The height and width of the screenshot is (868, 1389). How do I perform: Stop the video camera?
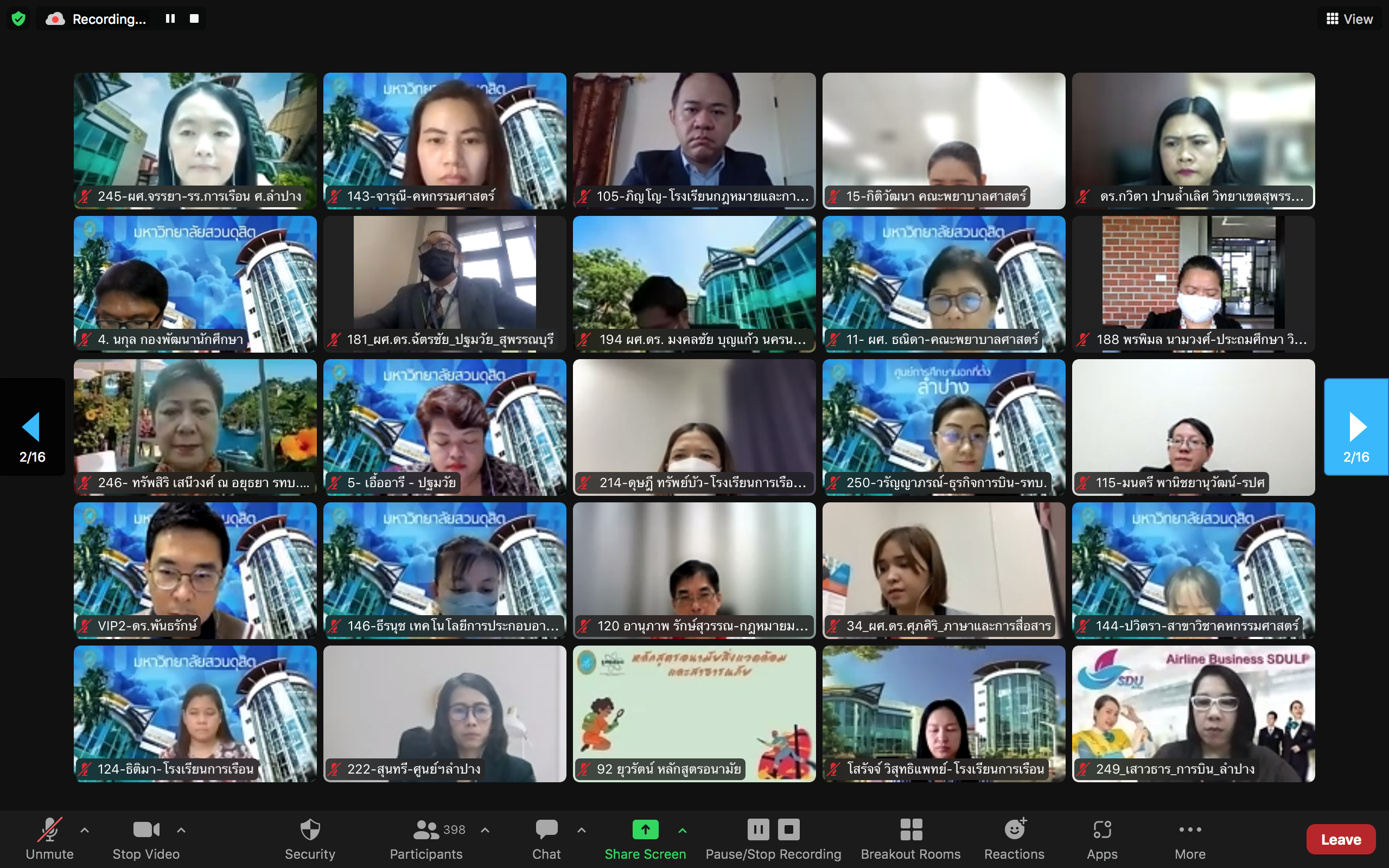pos(146,838)
